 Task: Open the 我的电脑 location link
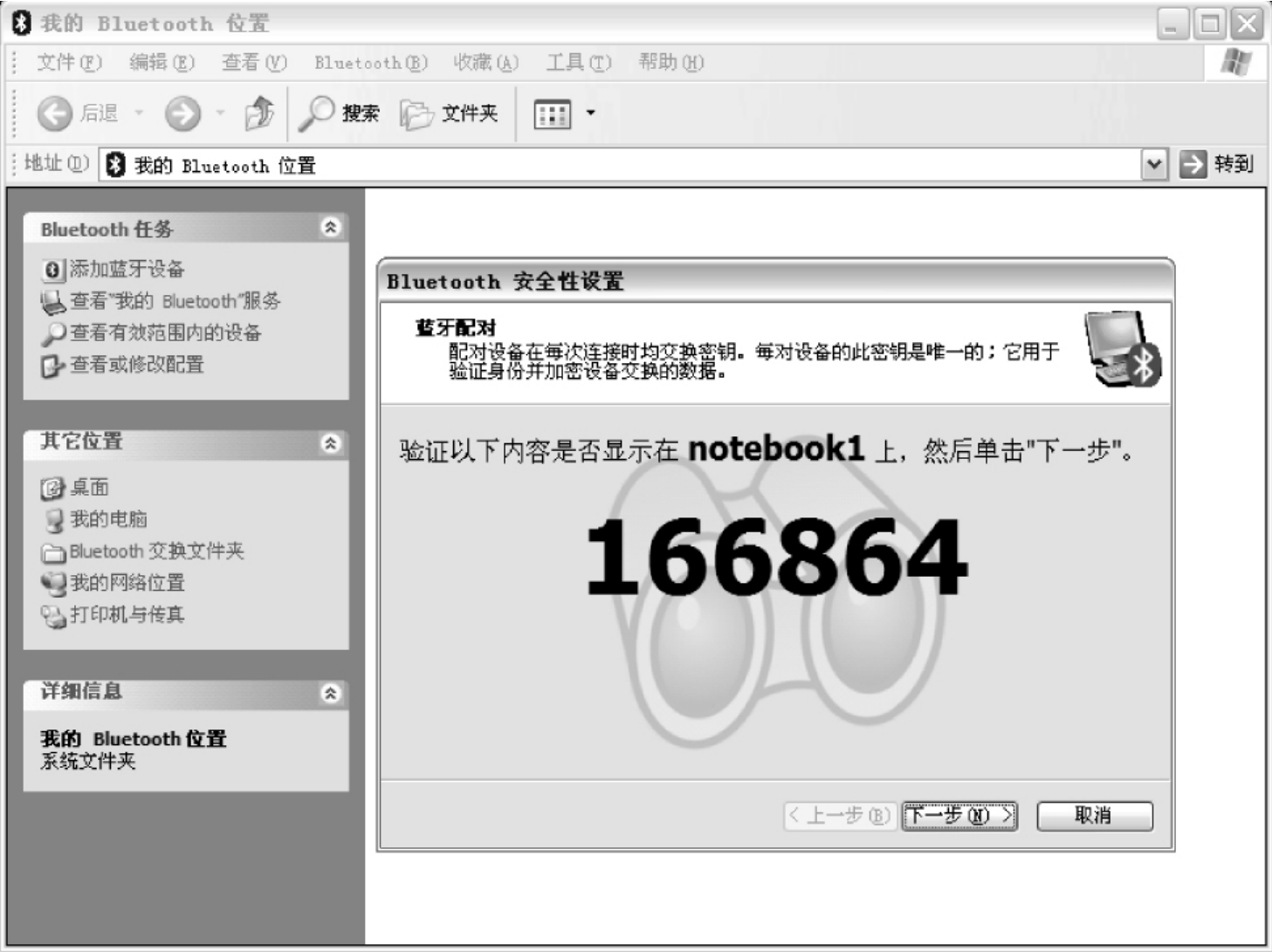108,519
